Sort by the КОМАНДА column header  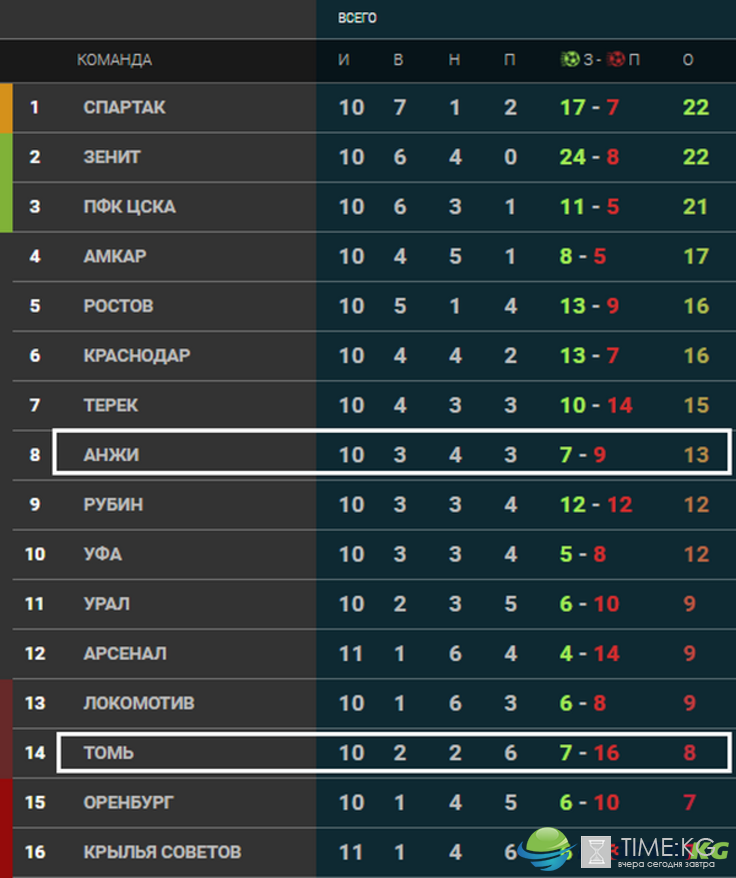(x=114, y=59)
